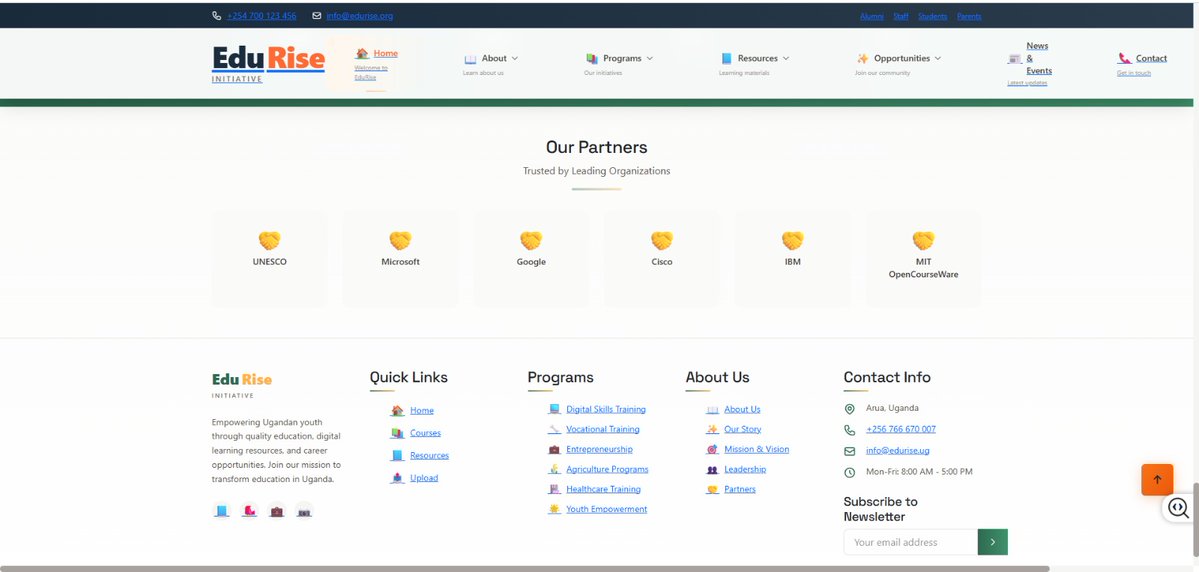The height and width of the screenshot is (572, 1199).
Task: Click the envelope icon in top bar
Action: [317, 15]
